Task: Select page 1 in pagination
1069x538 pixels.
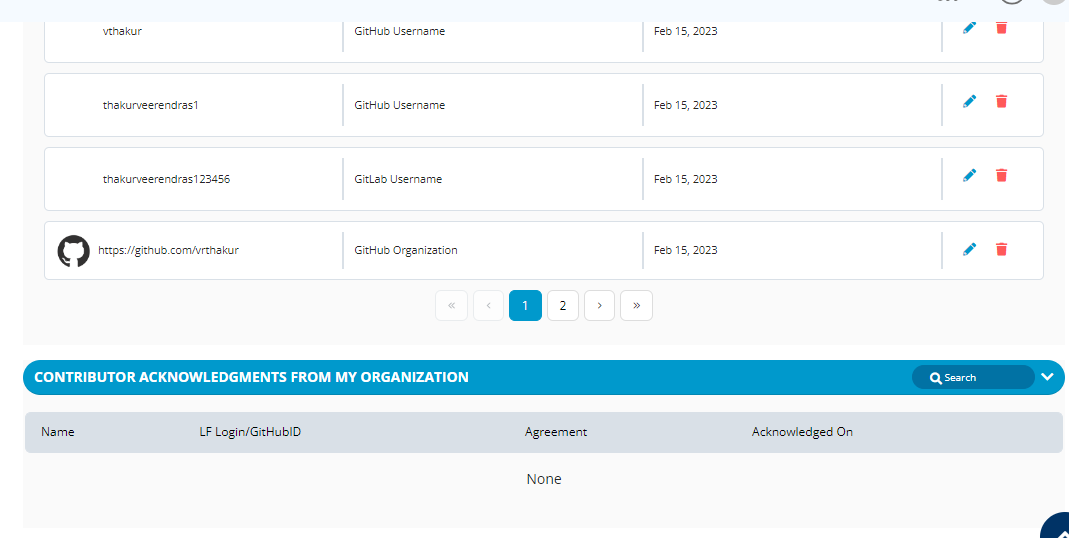Action: coord(525,305)
